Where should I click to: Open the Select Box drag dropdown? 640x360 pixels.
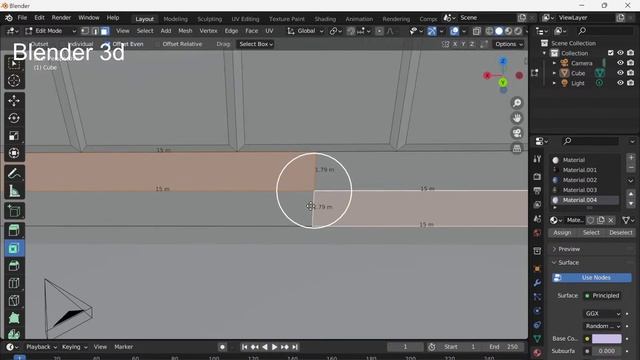coord(256,44)
